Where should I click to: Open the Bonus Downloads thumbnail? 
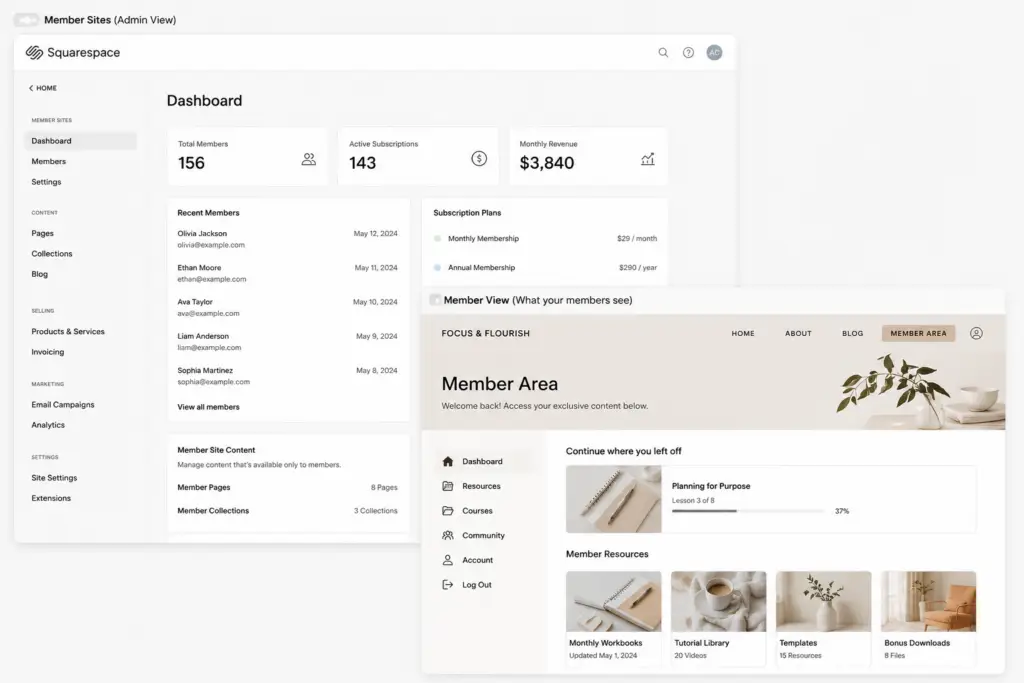928,601
